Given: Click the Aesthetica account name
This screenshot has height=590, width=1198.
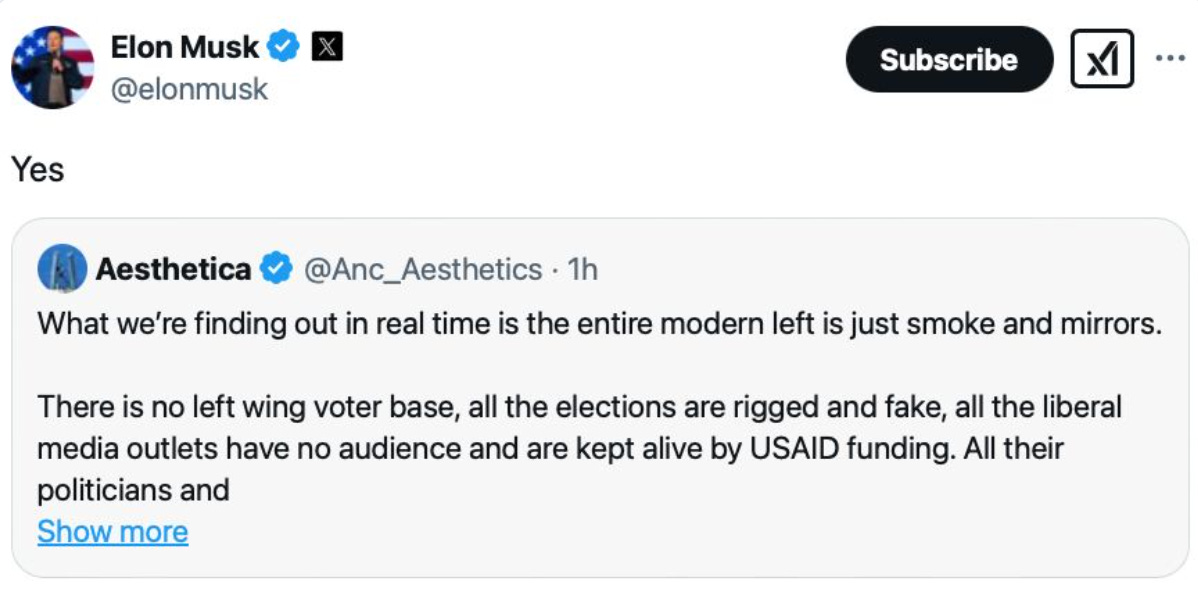Looking at the screenshot, I should click(173, 269).
